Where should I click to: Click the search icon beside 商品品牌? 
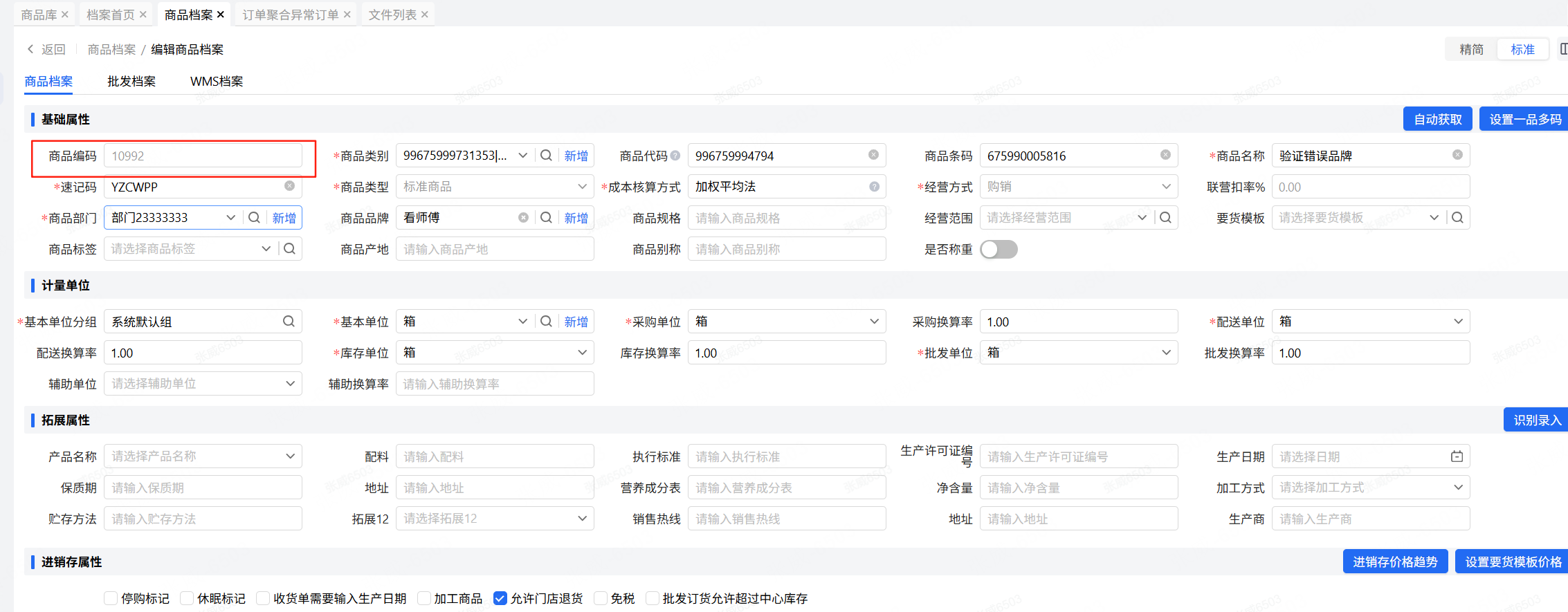tap(546, 218)
